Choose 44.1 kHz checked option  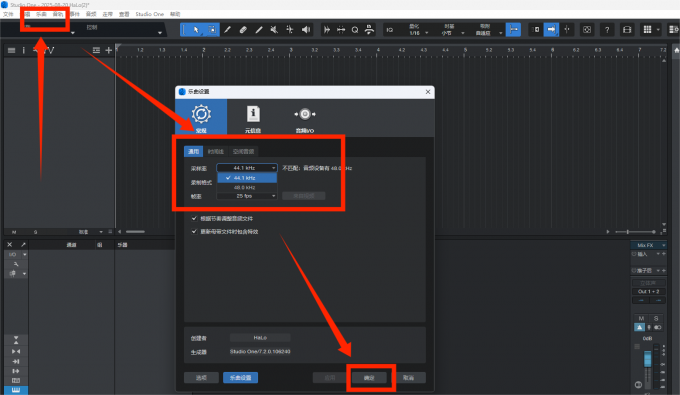[x=247, y=178]
